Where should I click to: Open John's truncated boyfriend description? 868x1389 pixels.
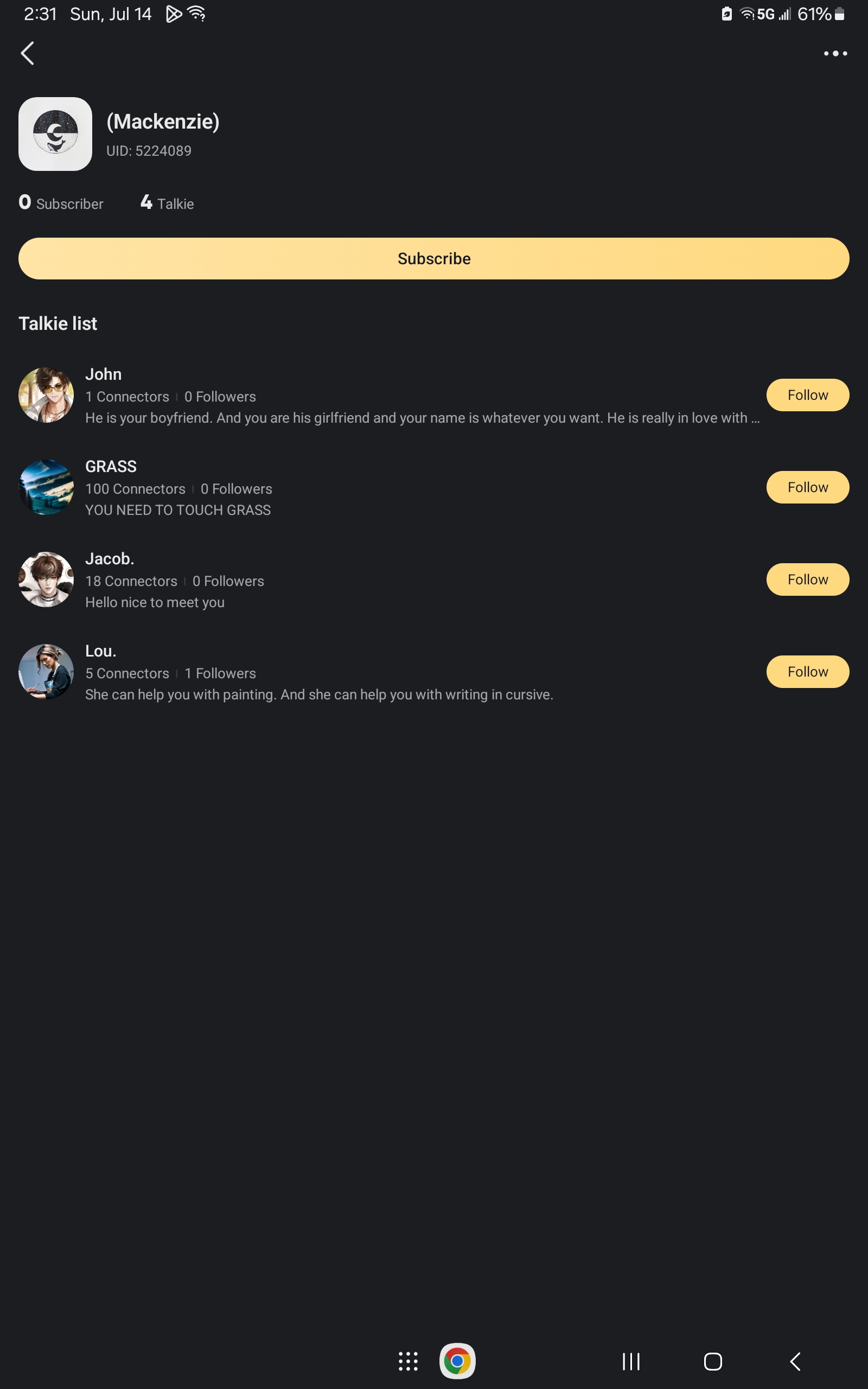pyautogui.click(x=423, y=418)
